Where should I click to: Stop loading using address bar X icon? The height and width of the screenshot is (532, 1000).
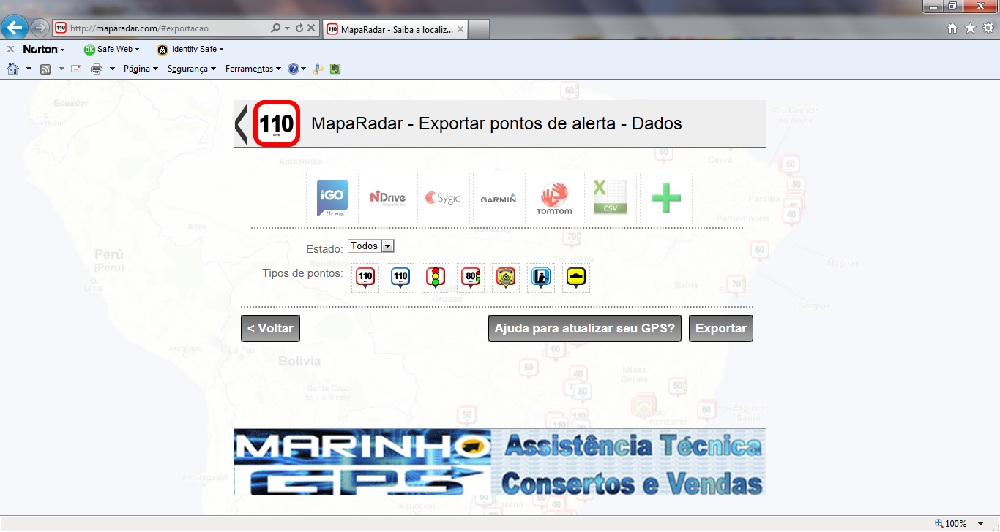(x=311, y=28)
